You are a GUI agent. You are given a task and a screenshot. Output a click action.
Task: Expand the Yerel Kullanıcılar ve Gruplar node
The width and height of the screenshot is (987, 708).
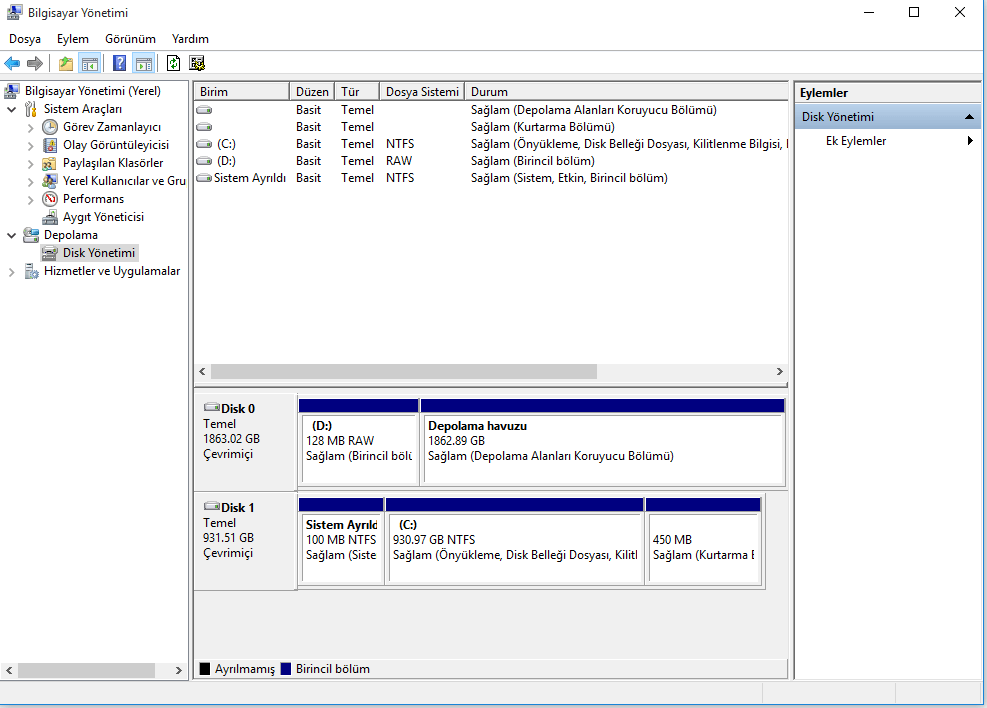(30, 182)
